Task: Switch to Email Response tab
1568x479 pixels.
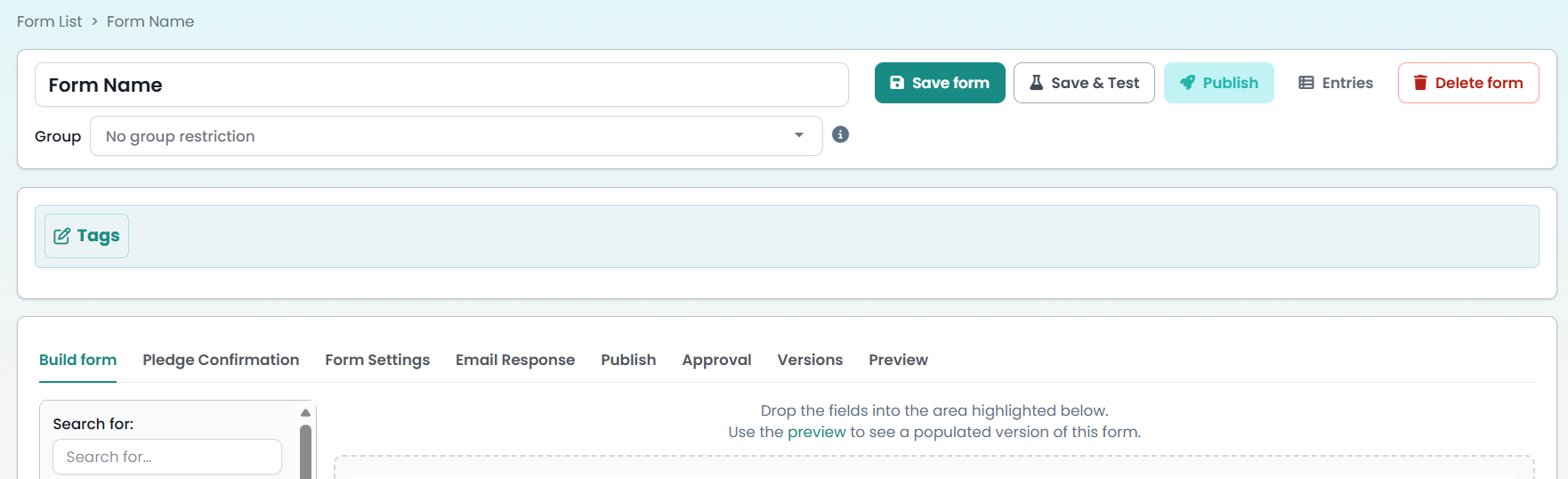Action: click(515, 360)
